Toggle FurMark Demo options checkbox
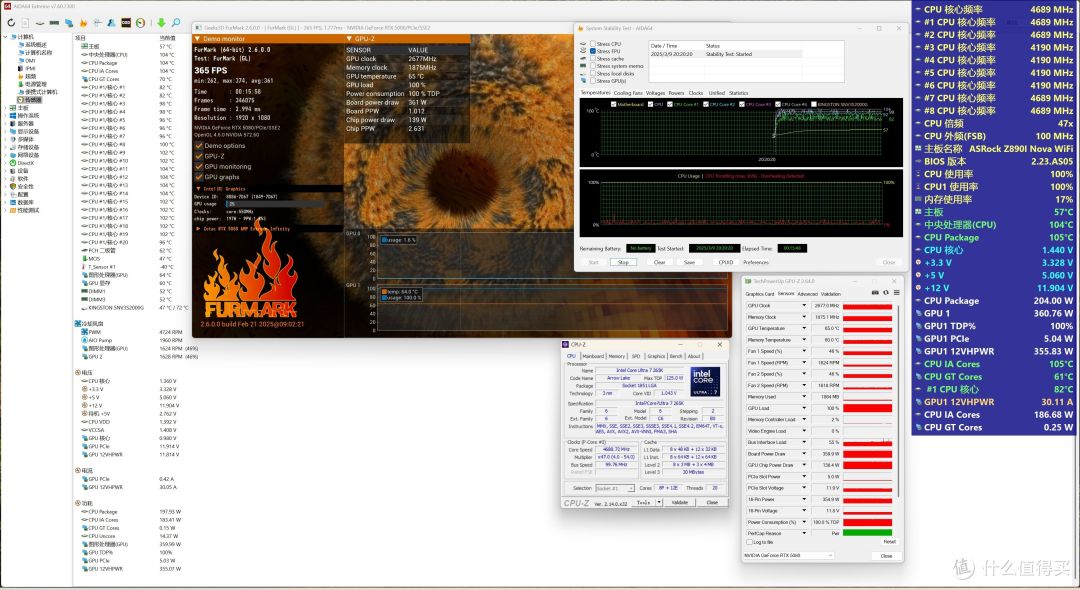Screen dimensions: 1080x590 click(x=199, y=146)
